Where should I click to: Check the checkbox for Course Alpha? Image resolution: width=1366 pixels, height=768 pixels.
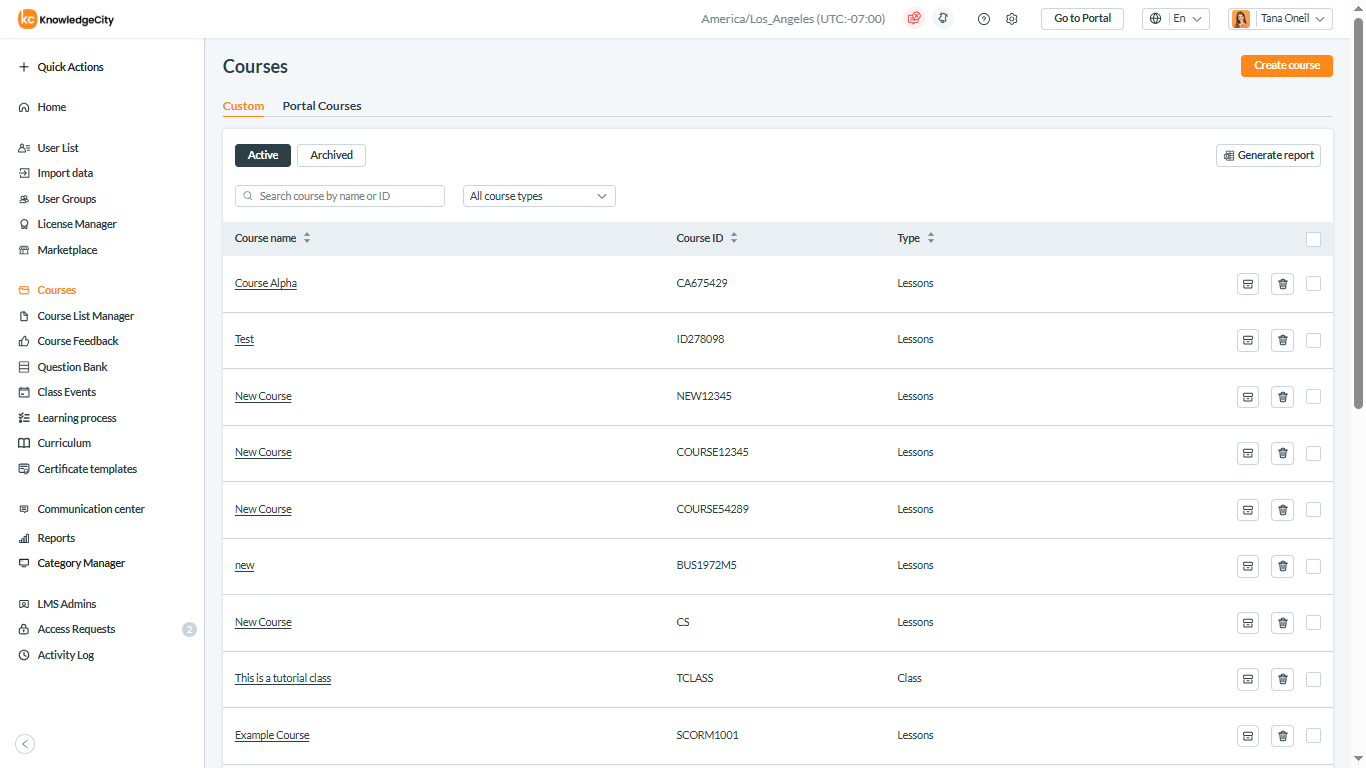pos(1313,284)
